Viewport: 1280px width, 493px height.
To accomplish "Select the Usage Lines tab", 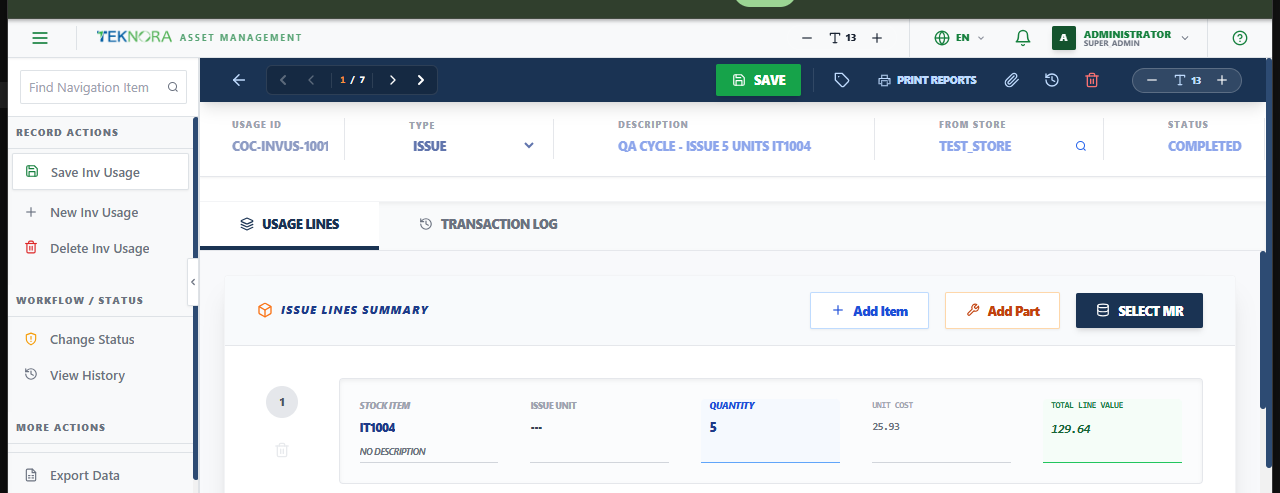I will (x=290, y=224).
